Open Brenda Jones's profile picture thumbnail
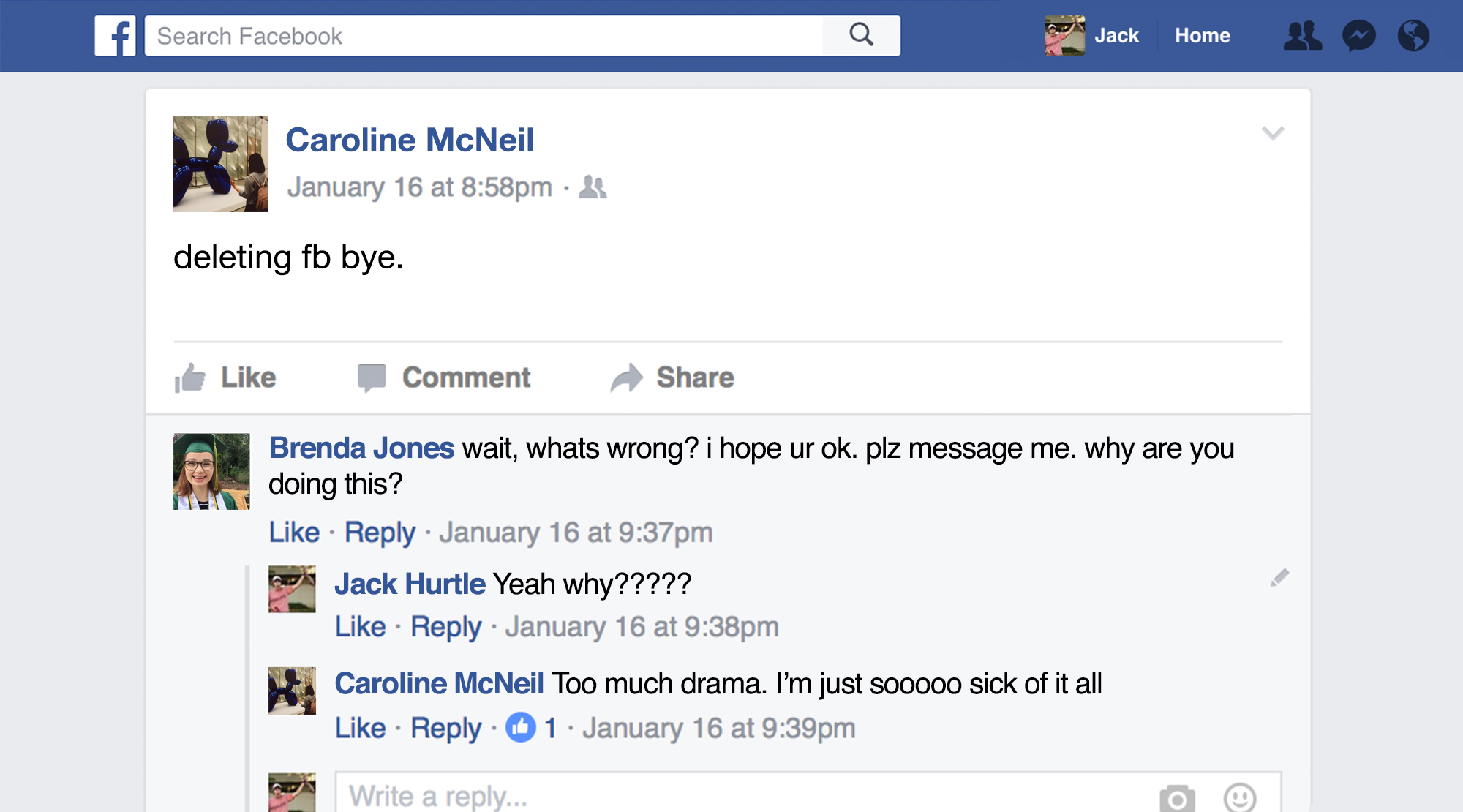This screenshot has height=812, width=1463. 211,472
